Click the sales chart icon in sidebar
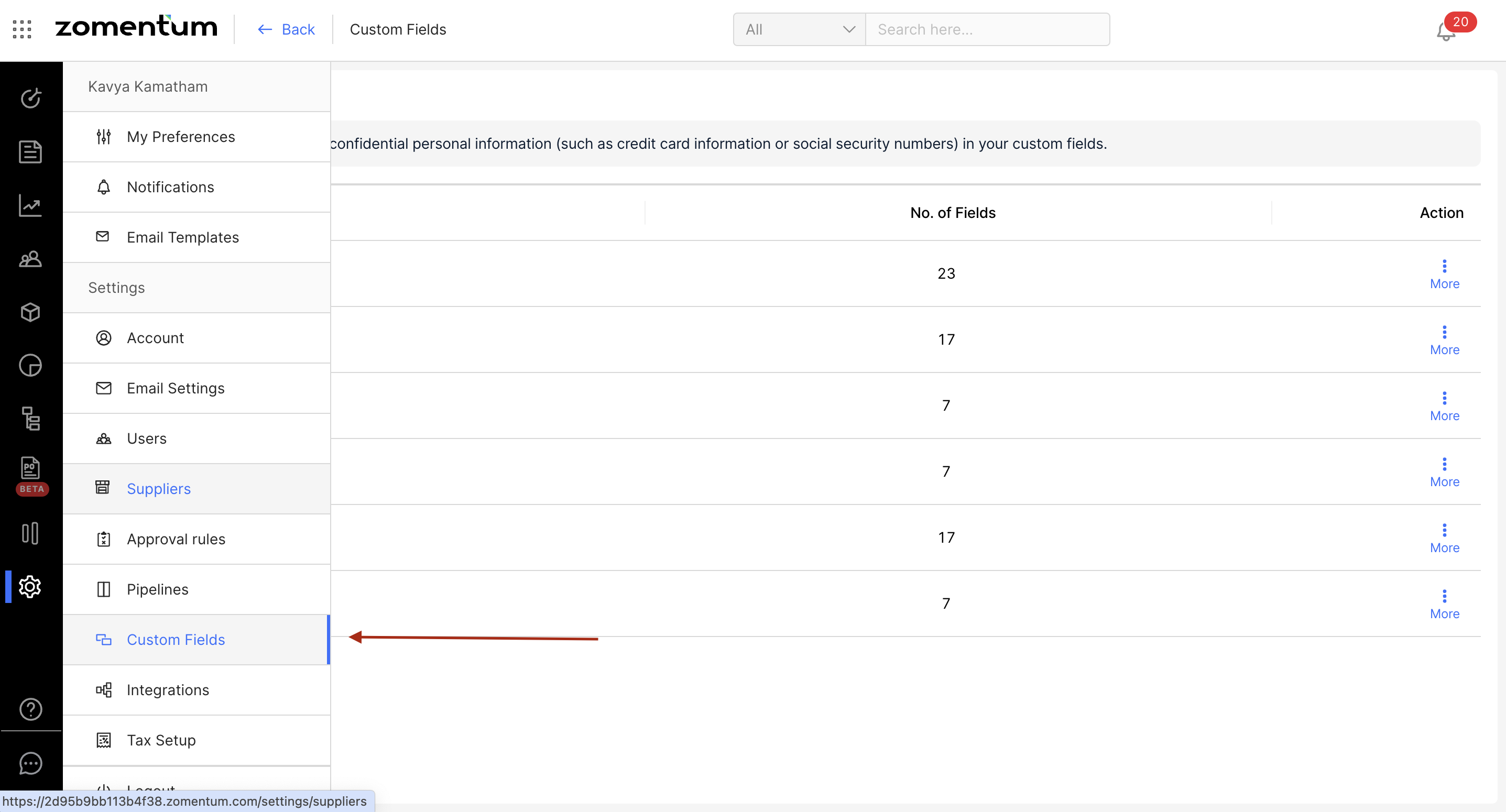Viewport: 1506px width, 812px height. pyautogui.click(x=30, y=205)
